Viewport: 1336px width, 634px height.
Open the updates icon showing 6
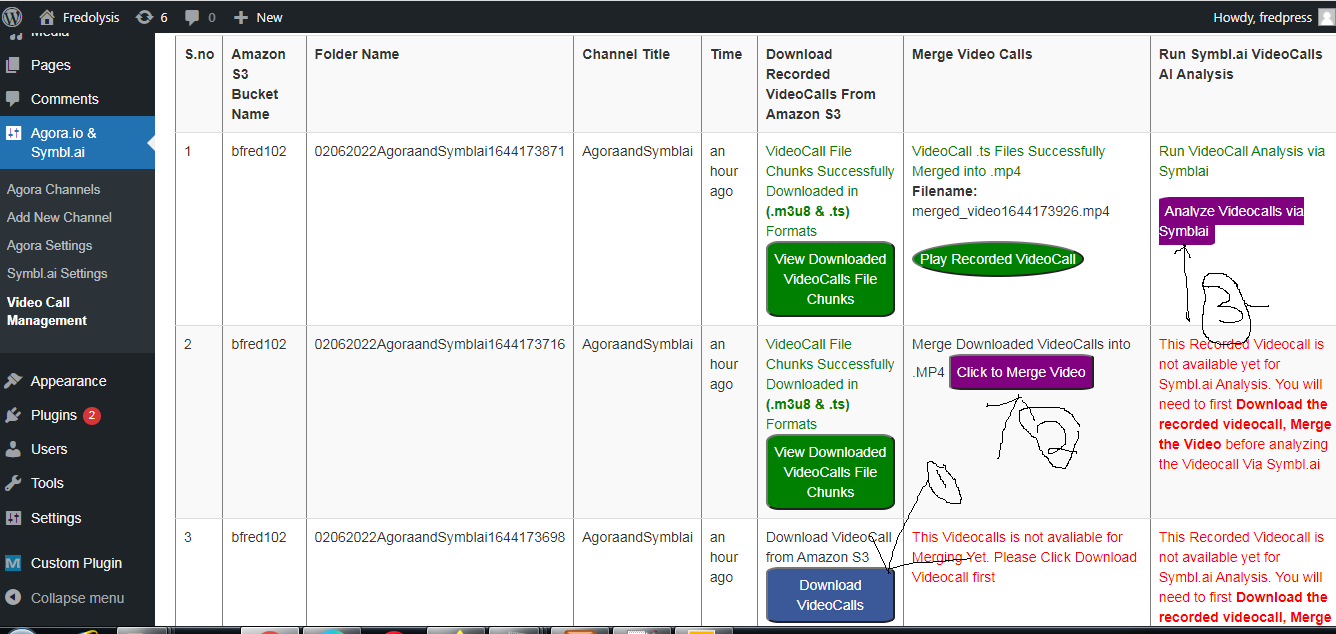coord(151,17)
